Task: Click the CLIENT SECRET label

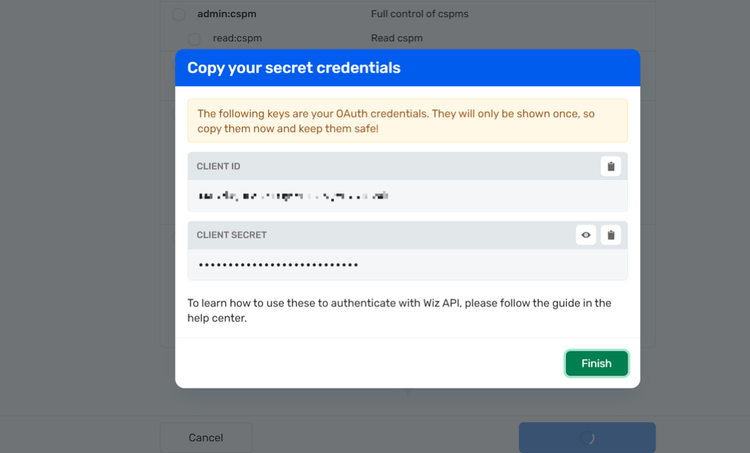Action: click(231, 235)
